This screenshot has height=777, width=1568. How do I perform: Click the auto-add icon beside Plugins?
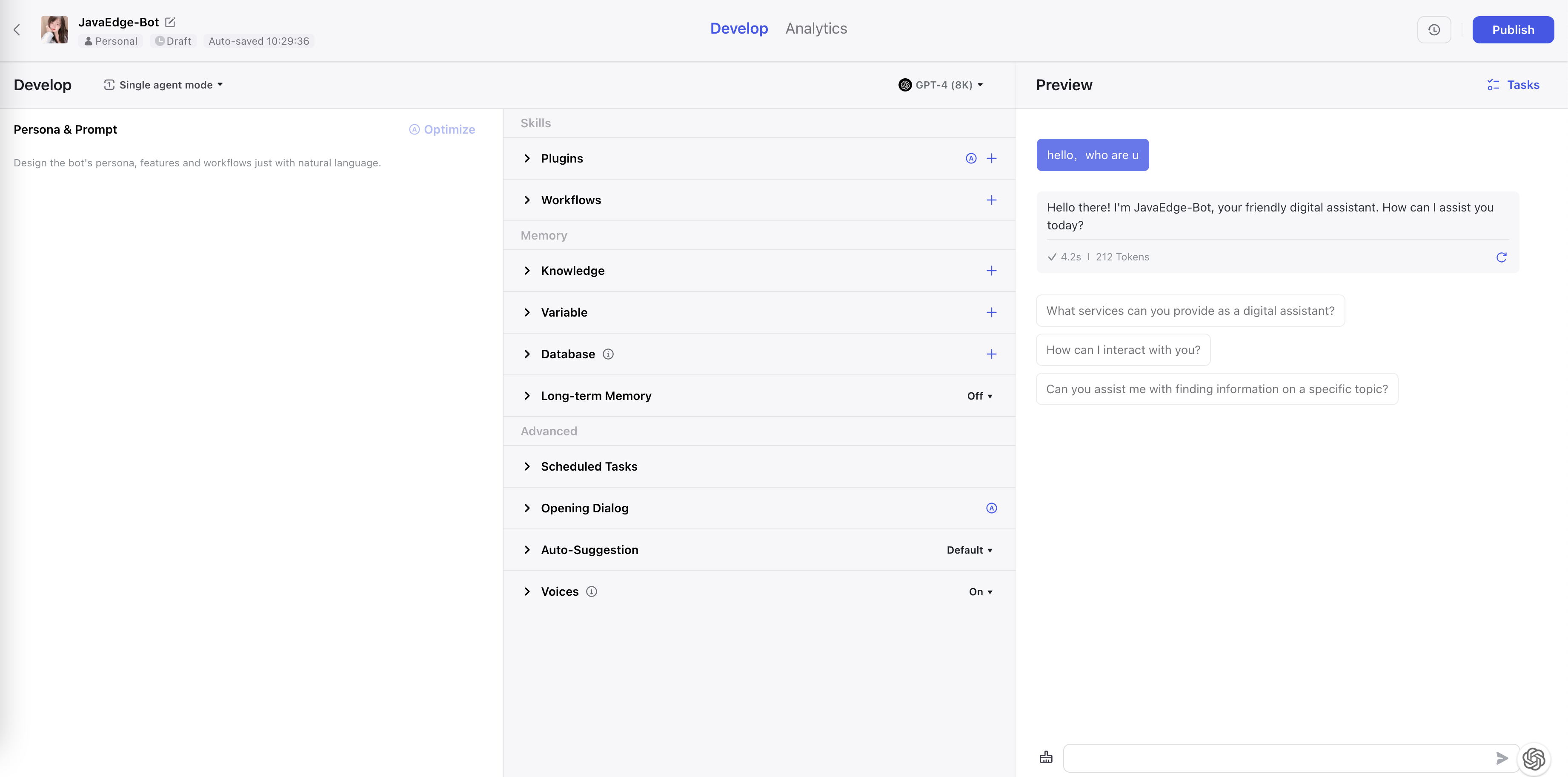[971, 159]
